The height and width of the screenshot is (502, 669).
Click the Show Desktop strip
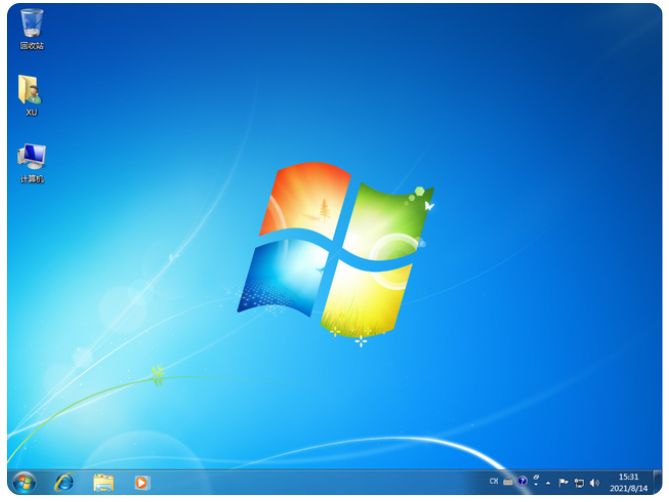pos(657,482)
